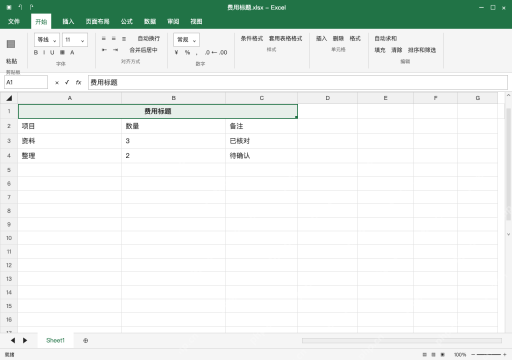Click the Save icon in title bar

pos(9,7)
